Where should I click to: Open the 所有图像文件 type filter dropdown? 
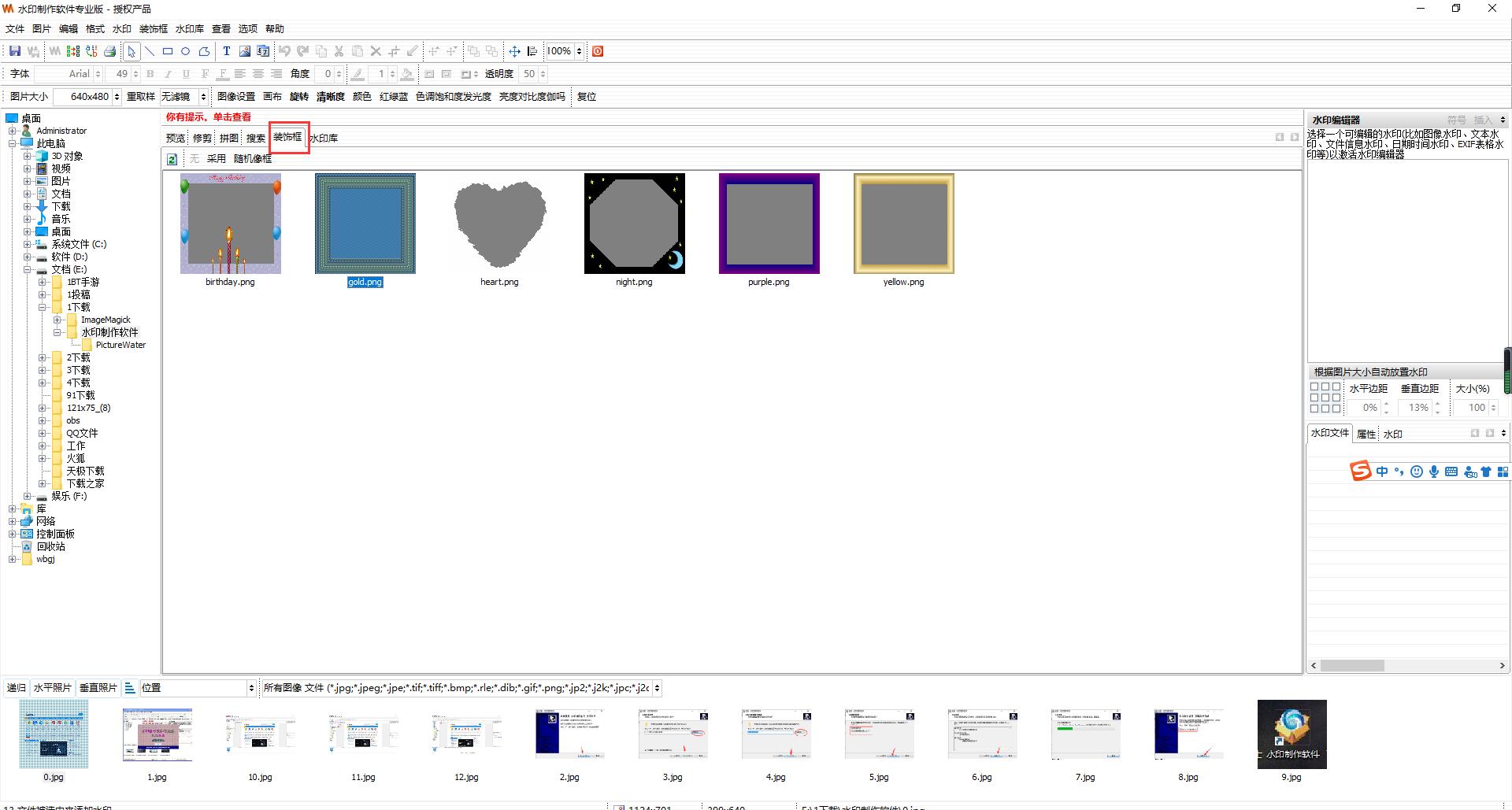[657, 688]
